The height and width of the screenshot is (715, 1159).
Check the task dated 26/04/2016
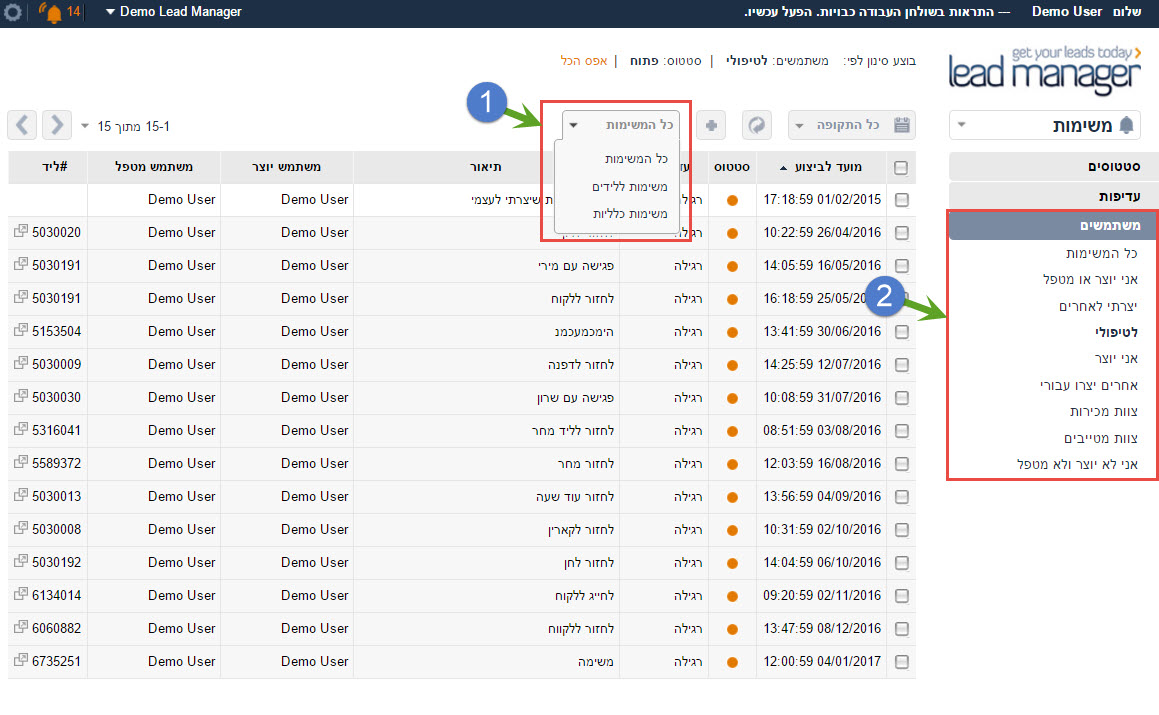[x=902, y=233]
